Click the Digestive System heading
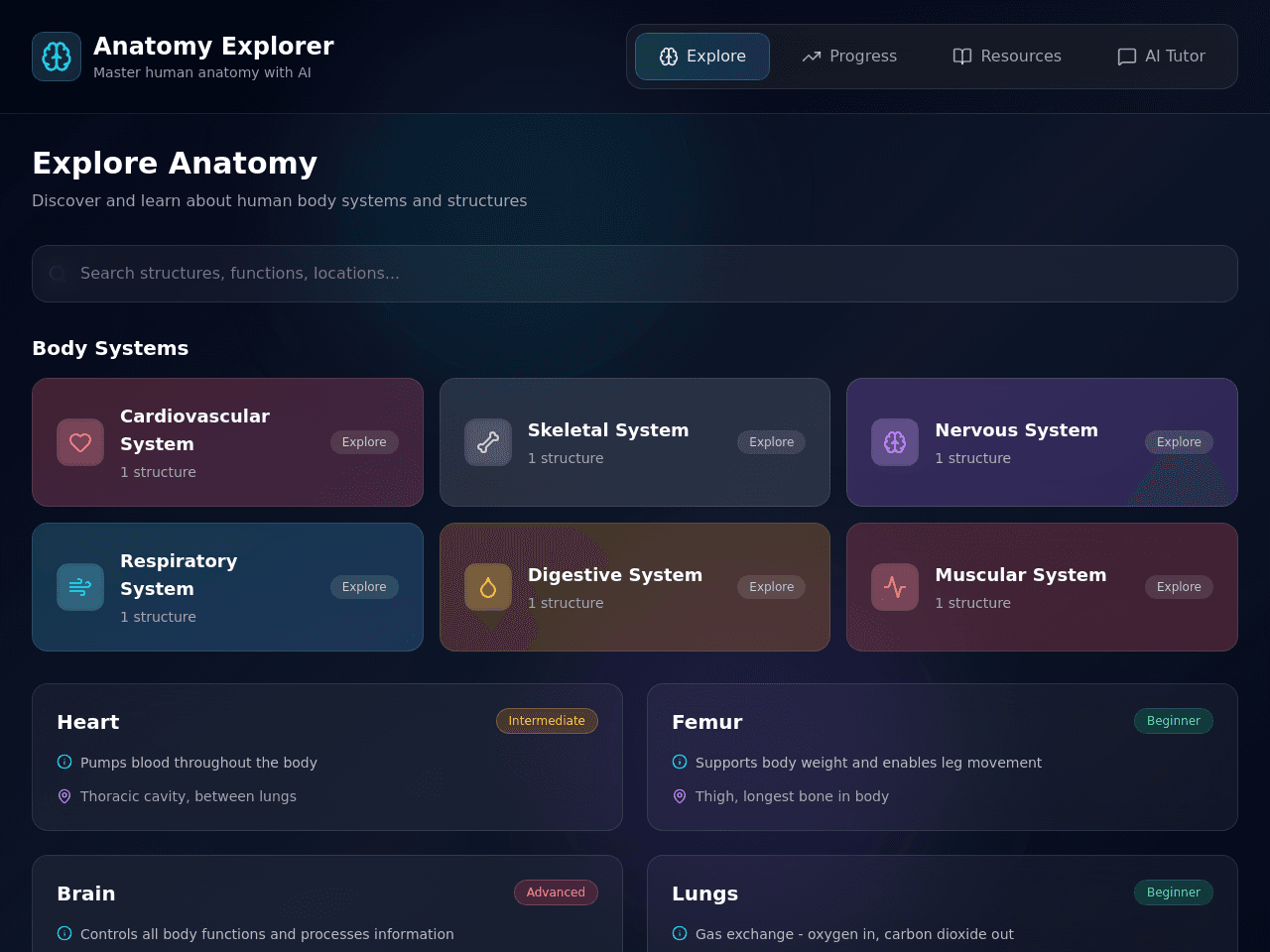 coord(615,575)
